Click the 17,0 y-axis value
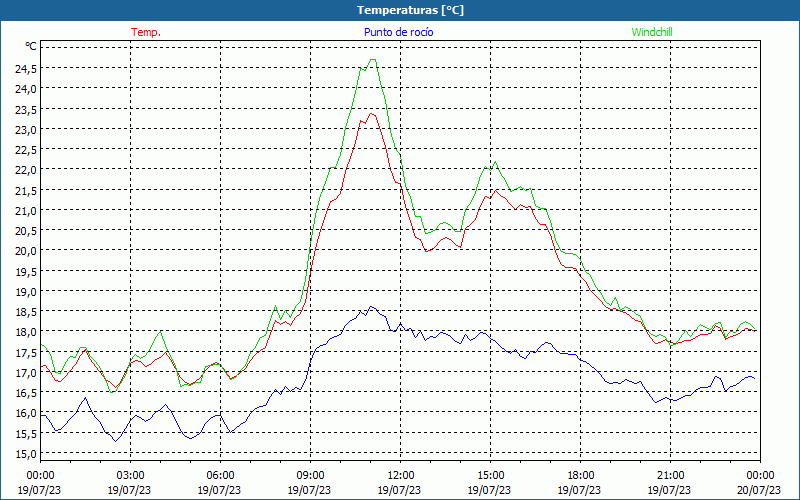The image size is (800, 500). 26,372
